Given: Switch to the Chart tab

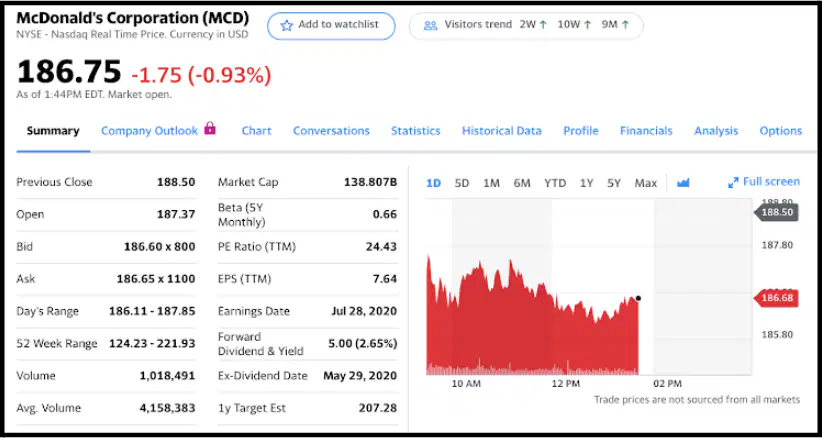Looking at the screenshot, I should tap(256, 131).
